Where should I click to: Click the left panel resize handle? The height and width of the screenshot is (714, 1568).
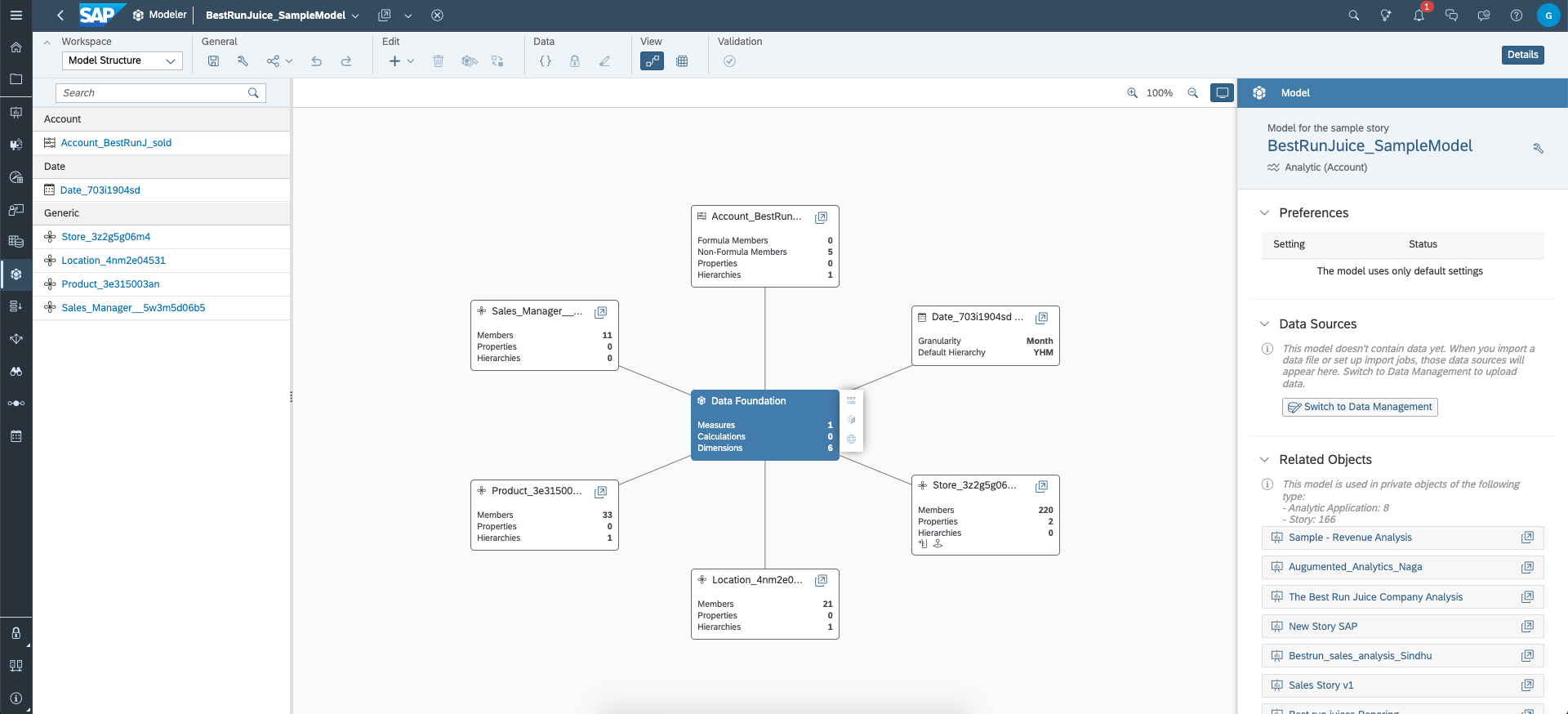tap(291, 397)
